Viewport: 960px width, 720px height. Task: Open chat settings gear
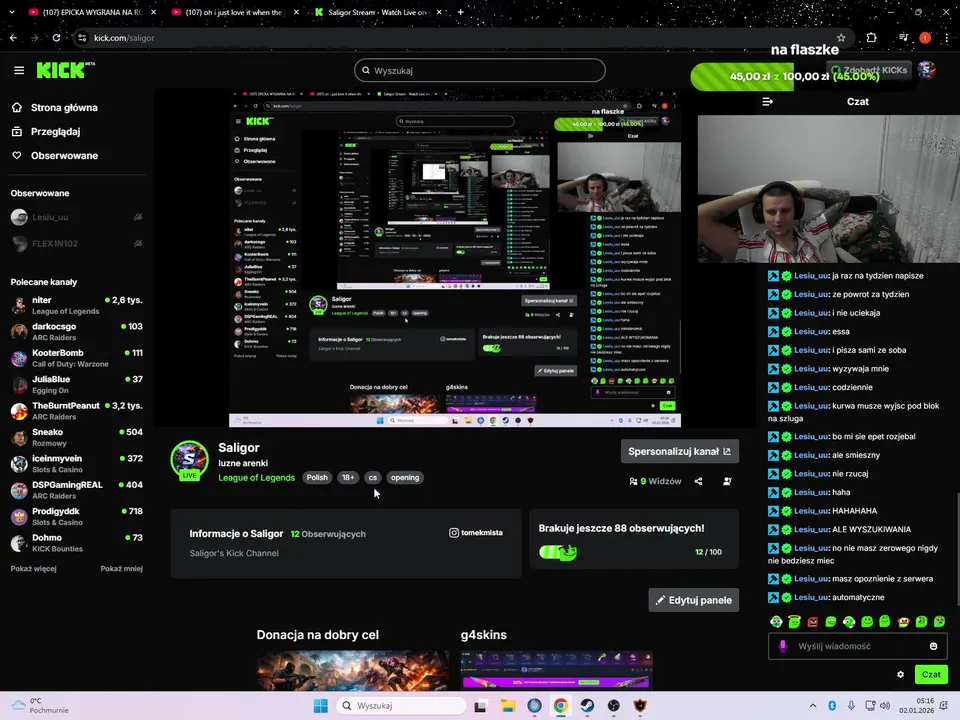coord(900,674)
